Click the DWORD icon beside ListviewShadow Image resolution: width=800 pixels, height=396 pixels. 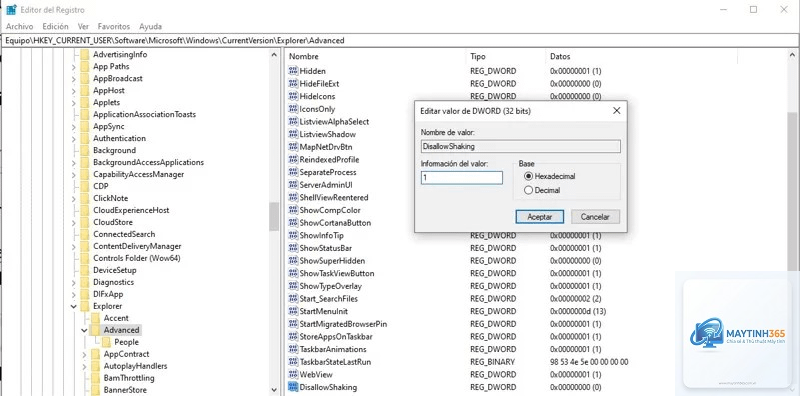click(x=293, y=134)
